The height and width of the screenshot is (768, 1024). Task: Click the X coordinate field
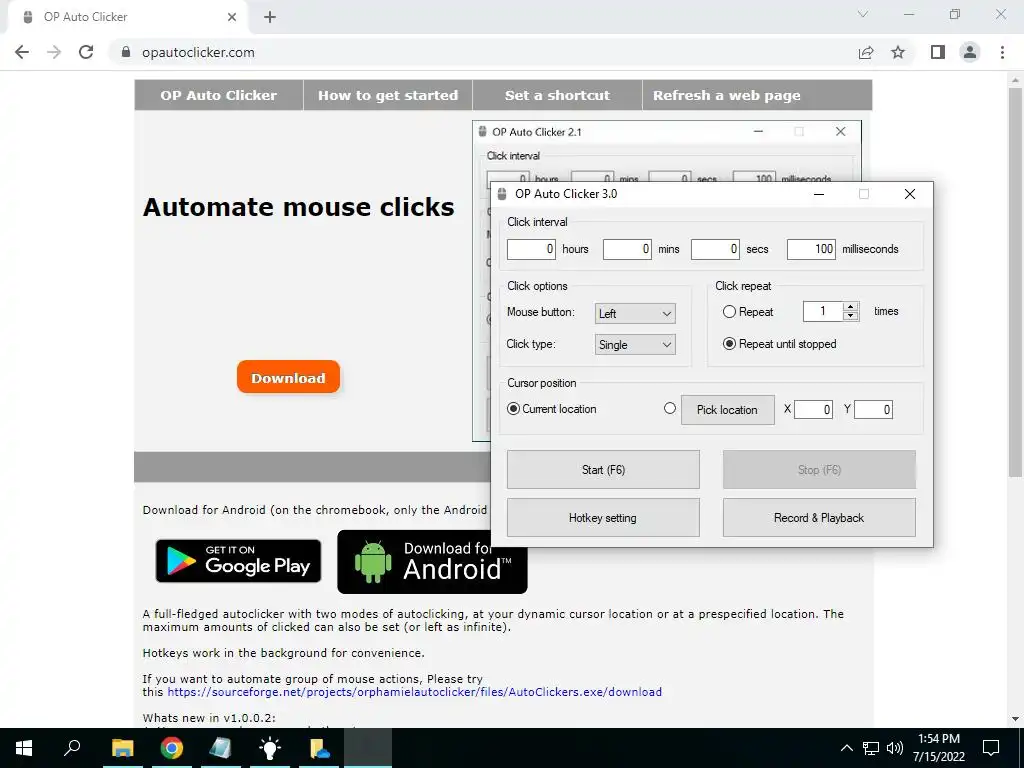pyautogui.click(x=813, y=409)
